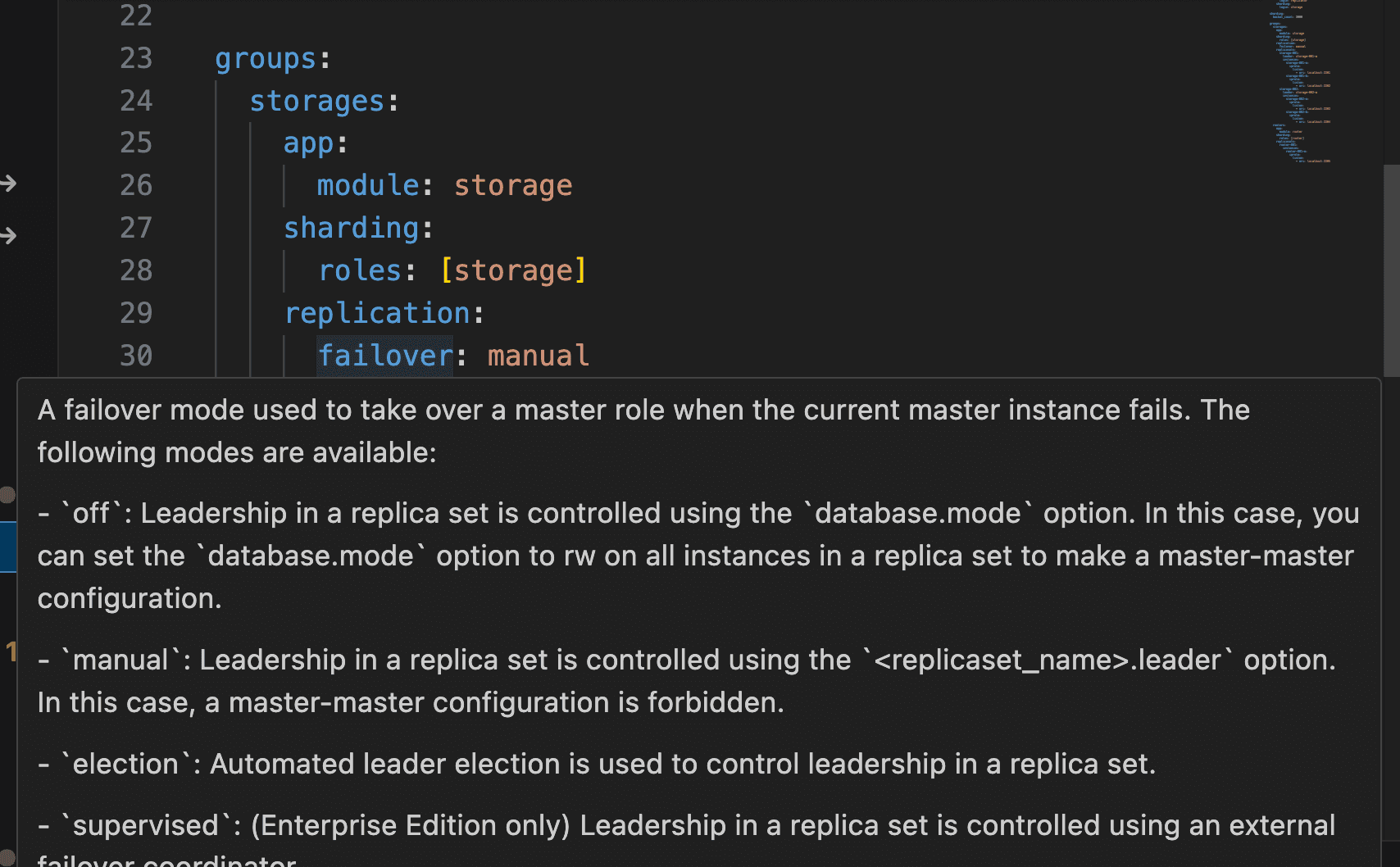1400x867 pixels.
Task: Click the module key on line 26
Action: point(368,186)
